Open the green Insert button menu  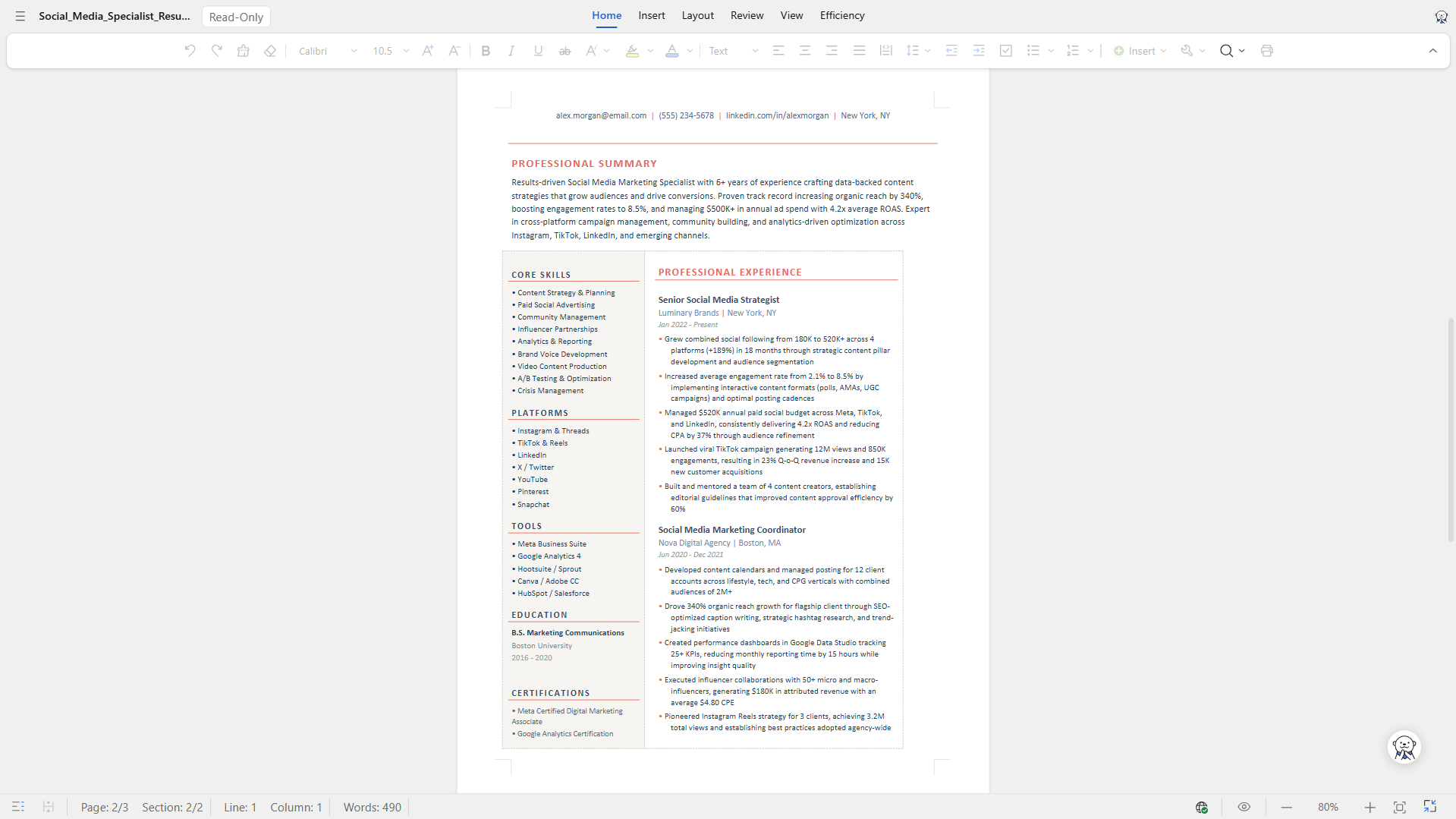(x=1140, y=51)
